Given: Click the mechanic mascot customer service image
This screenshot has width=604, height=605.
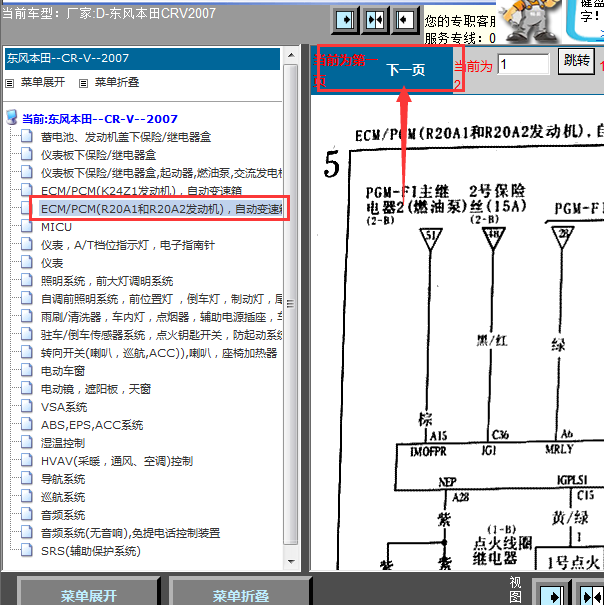Looking at the screenshot, I should [x=531, y=20].
